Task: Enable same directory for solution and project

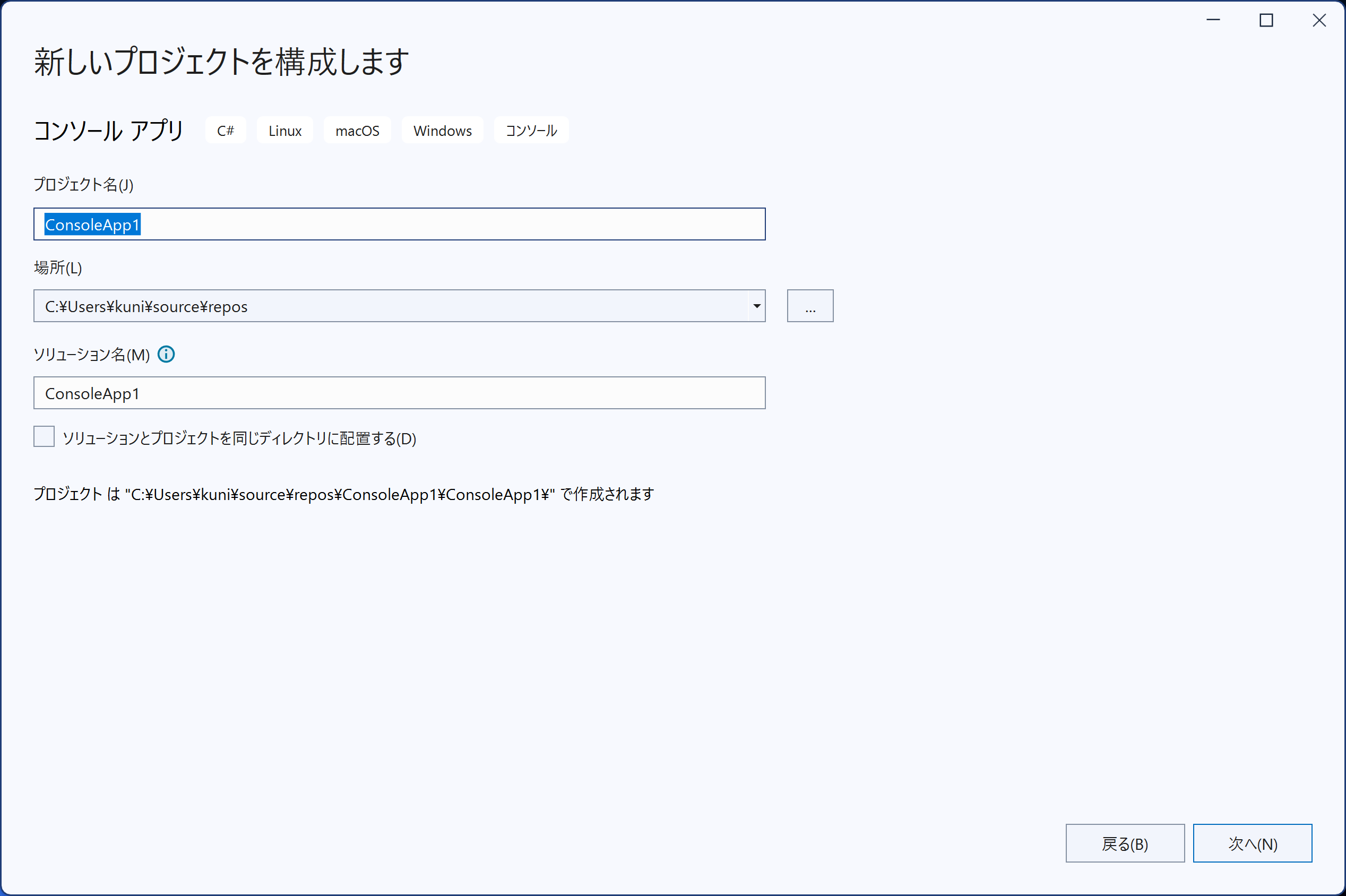Action: click(x=44, y=436)
